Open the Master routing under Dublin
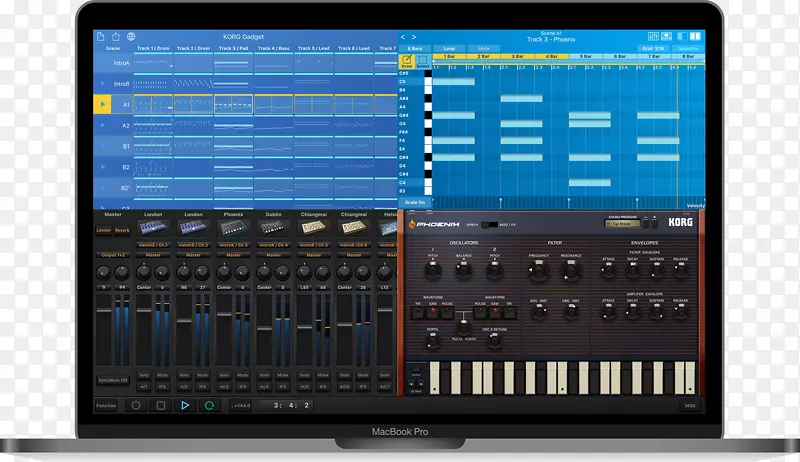 tap(273, 255)
